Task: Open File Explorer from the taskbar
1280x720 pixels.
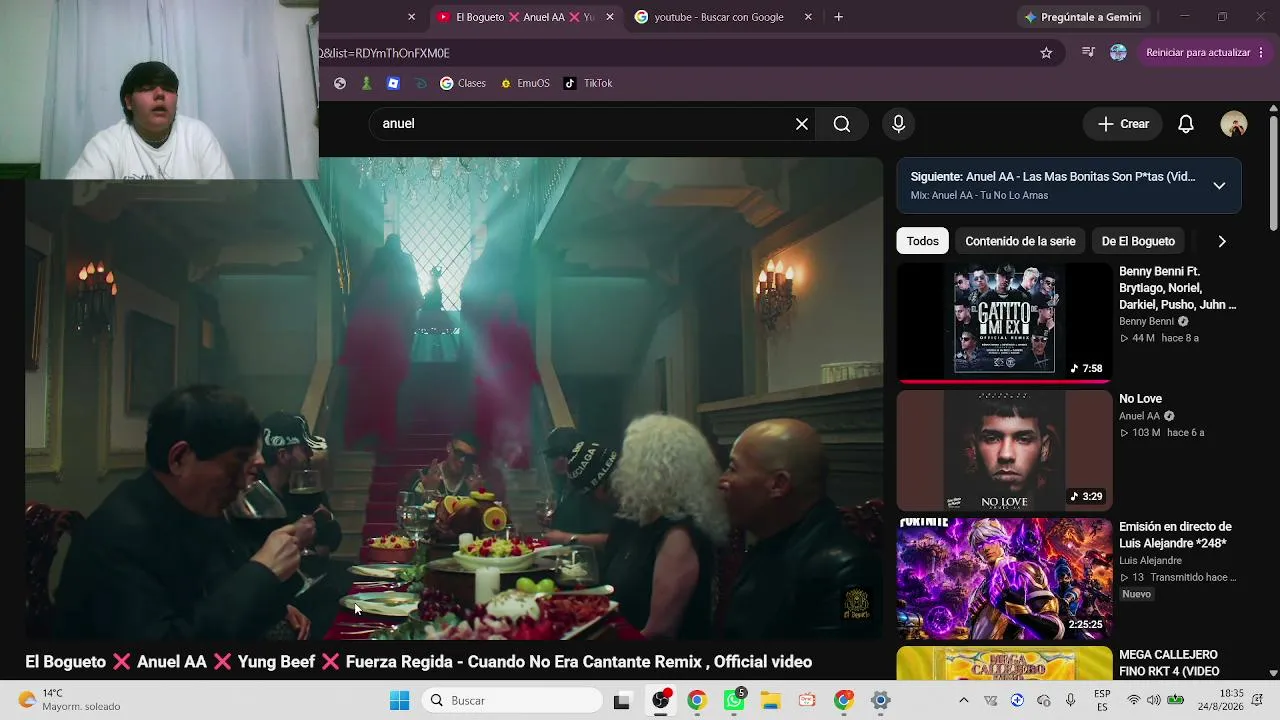Action: tap(771, 700)
